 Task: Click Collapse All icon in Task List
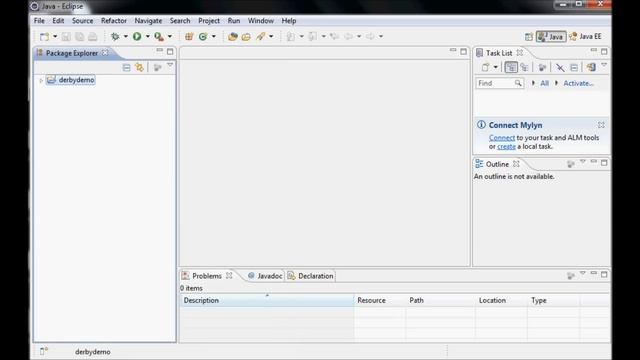(x=574, y=67)
